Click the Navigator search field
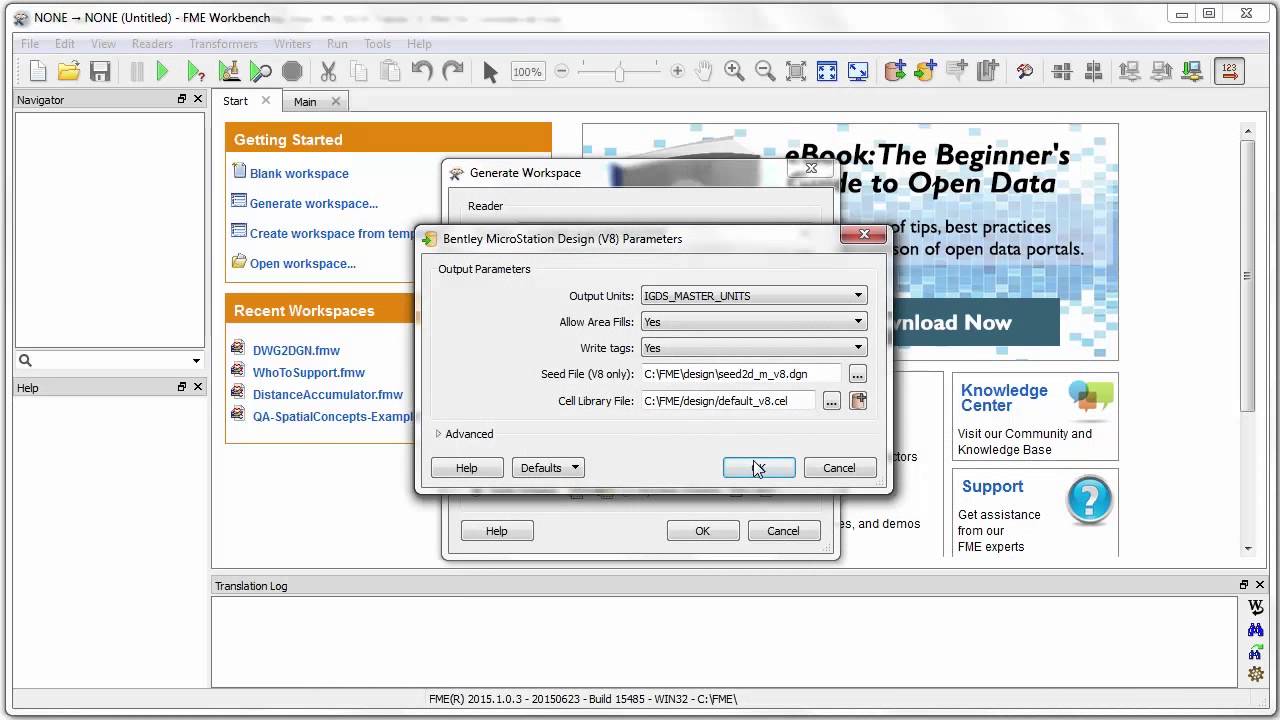Screen dimensions: 1280x720 [x=110, y=361]
